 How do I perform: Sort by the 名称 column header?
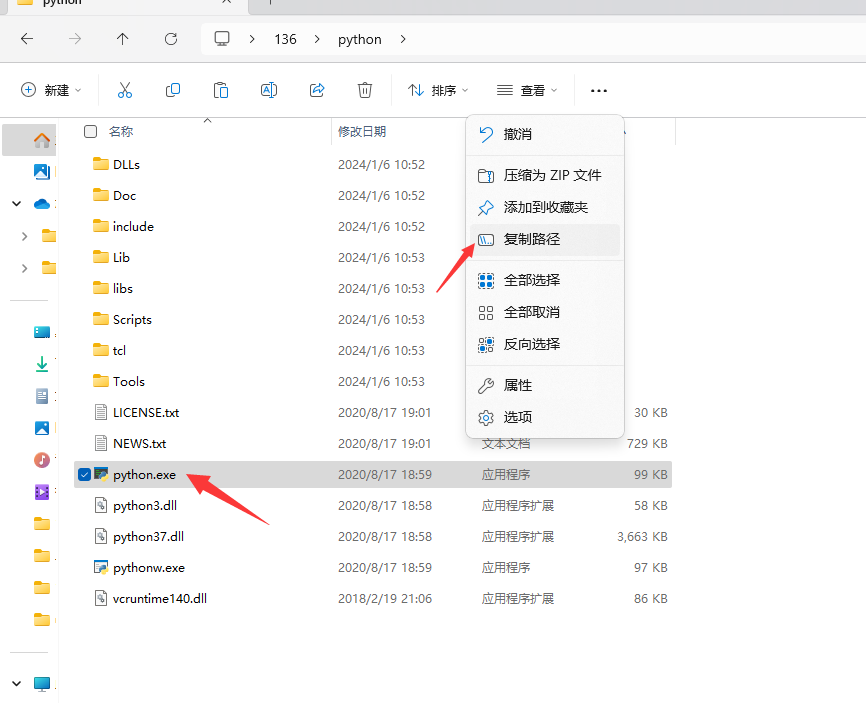click(121, 131)
